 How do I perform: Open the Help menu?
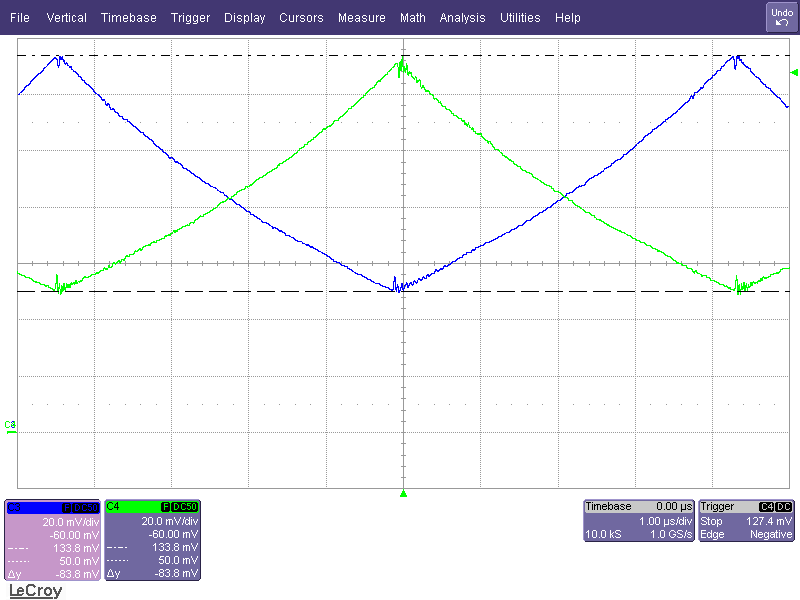coord(567,18)
